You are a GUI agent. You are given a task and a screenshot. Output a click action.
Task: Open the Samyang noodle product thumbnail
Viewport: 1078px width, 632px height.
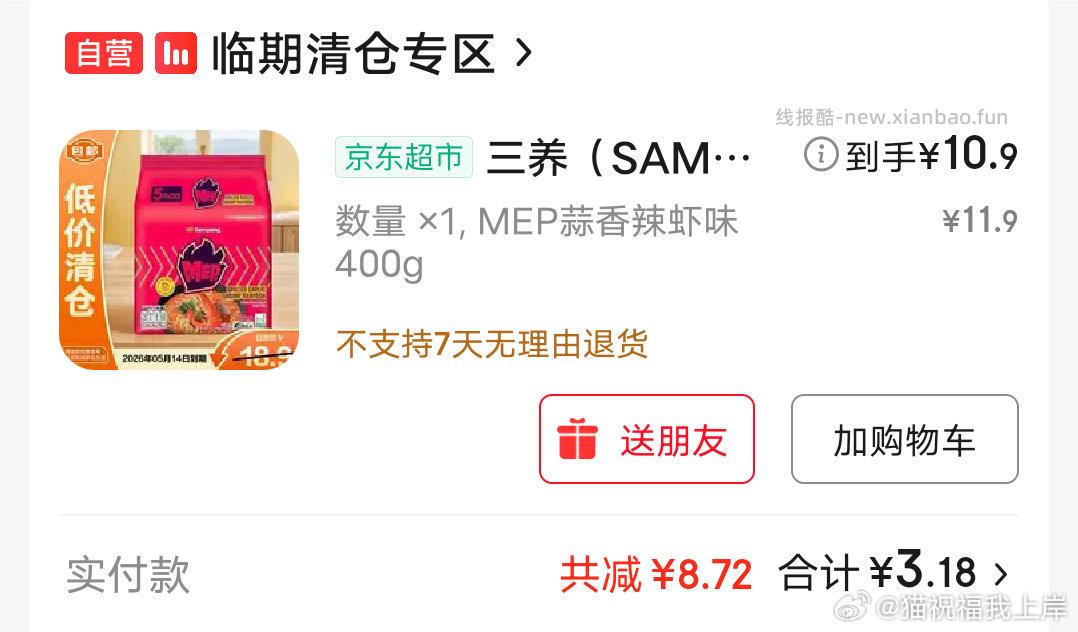point(179,250)
